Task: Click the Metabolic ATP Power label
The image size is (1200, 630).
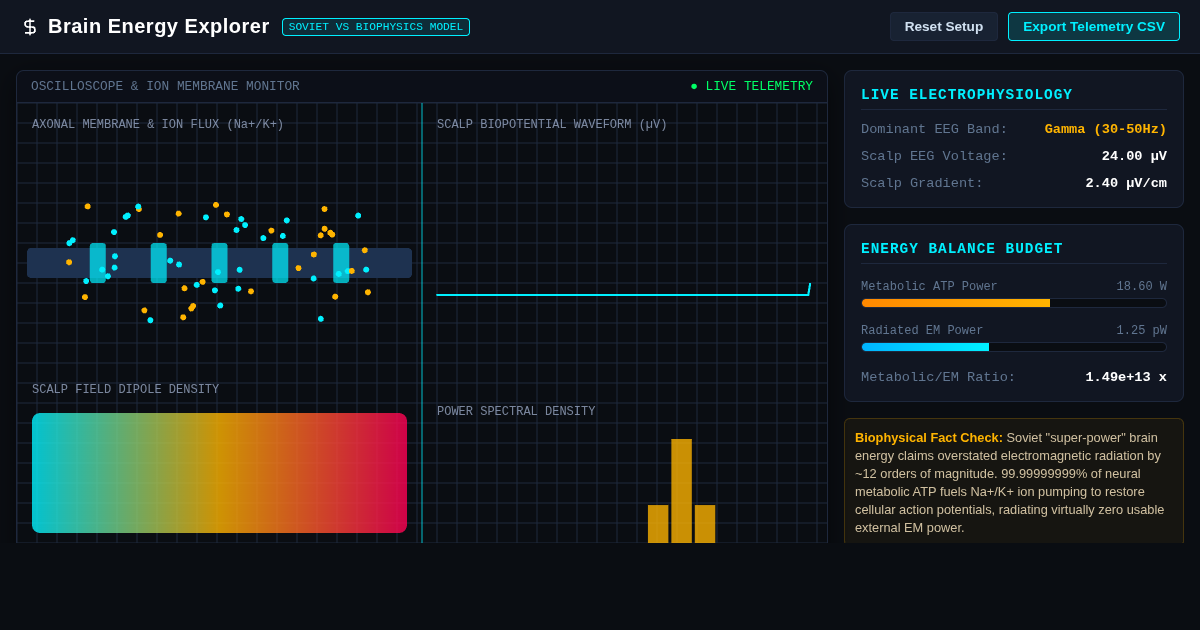Action: [929, 287]
